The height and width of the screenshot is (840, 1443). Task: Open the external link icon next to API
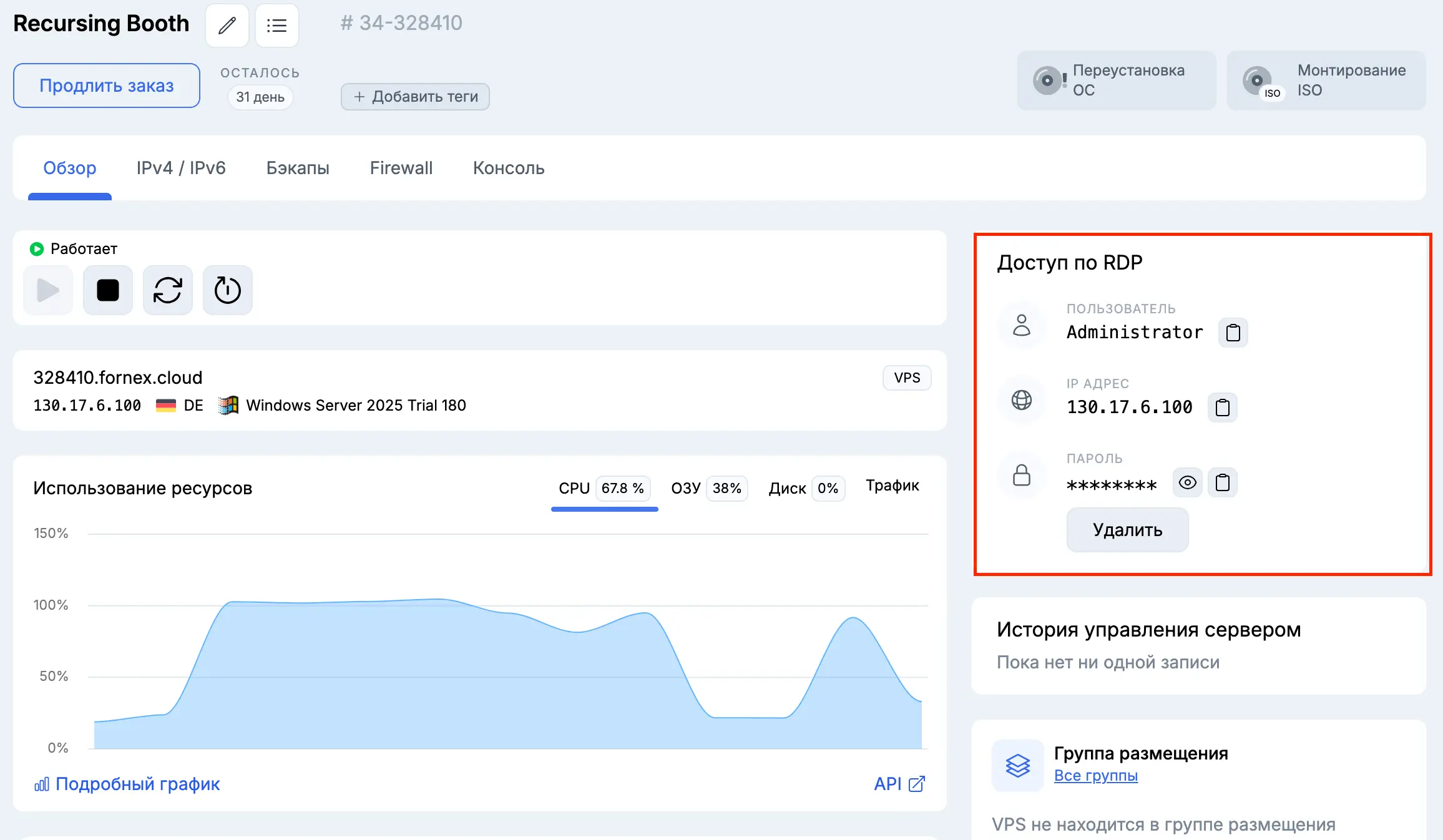917,784
